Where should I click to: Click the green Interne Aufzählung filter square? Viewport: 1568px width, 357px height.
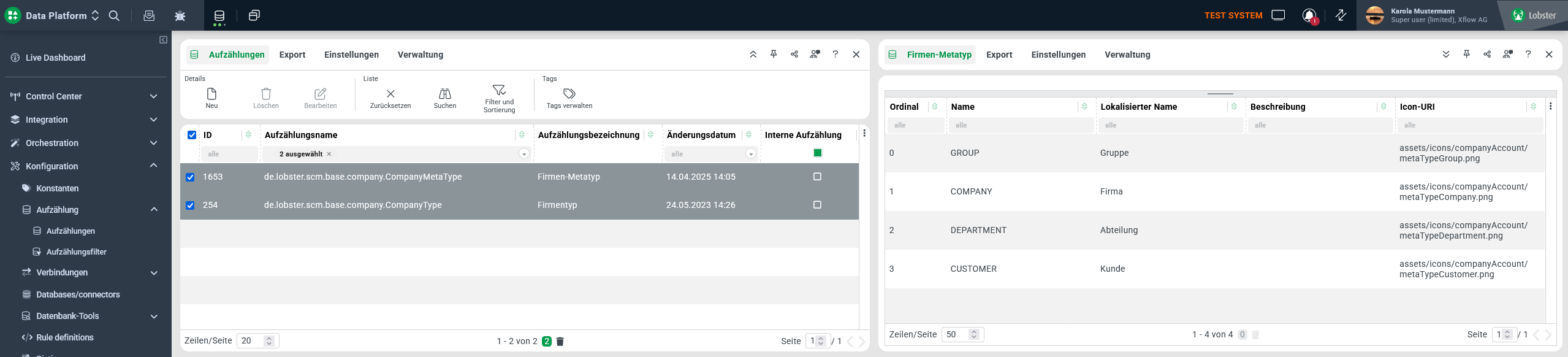[817, 153]
